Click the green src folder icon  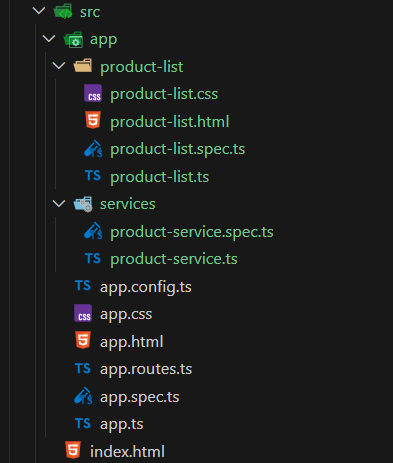63,12
